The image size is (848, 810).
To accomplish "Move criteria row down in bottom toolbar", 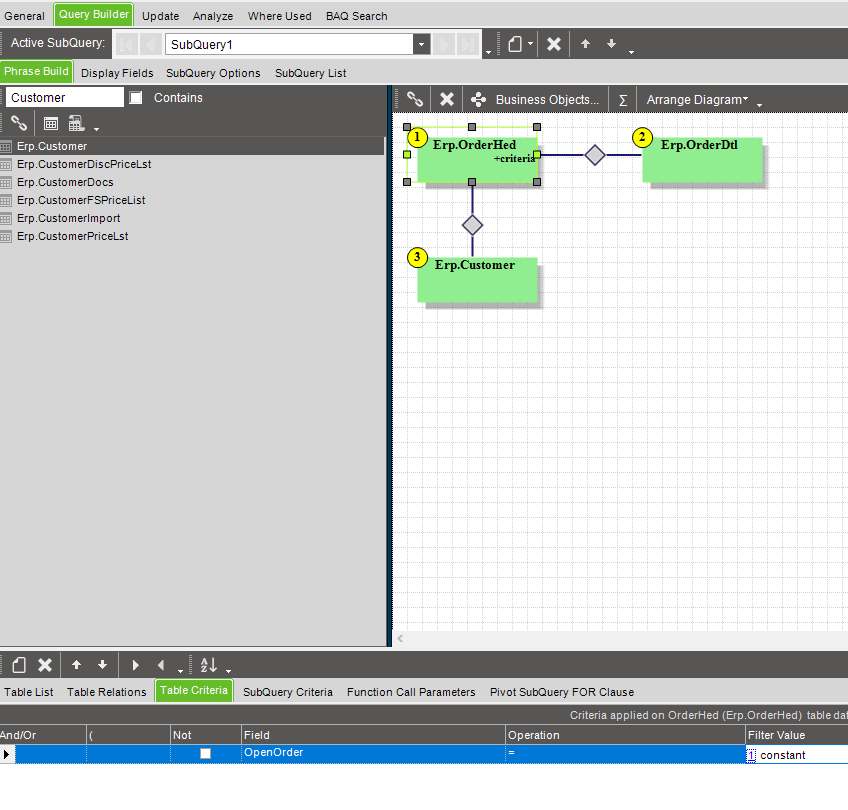I will tap(102, 665).
